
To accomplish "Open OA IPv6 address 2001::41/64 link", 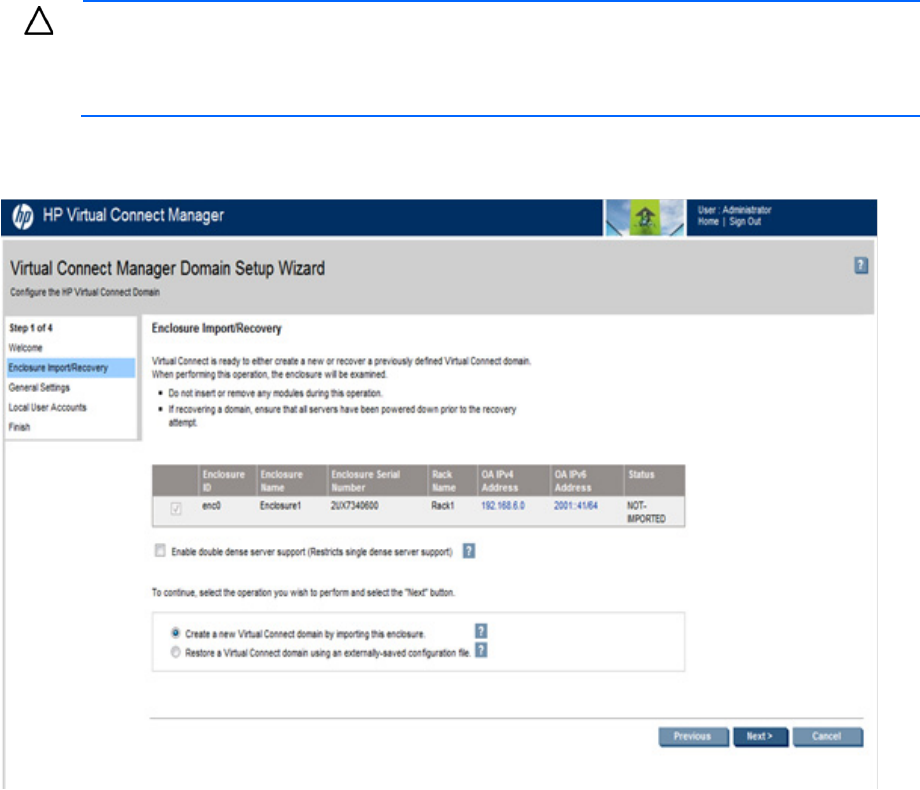I will (x=576, y=505).
